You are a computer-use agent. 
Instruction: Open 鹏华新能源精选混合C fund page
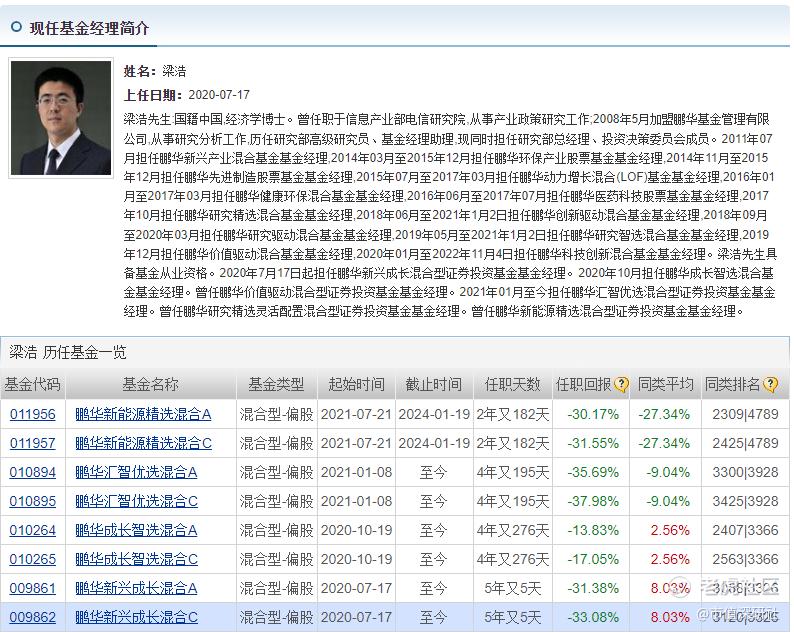point(143,443)
